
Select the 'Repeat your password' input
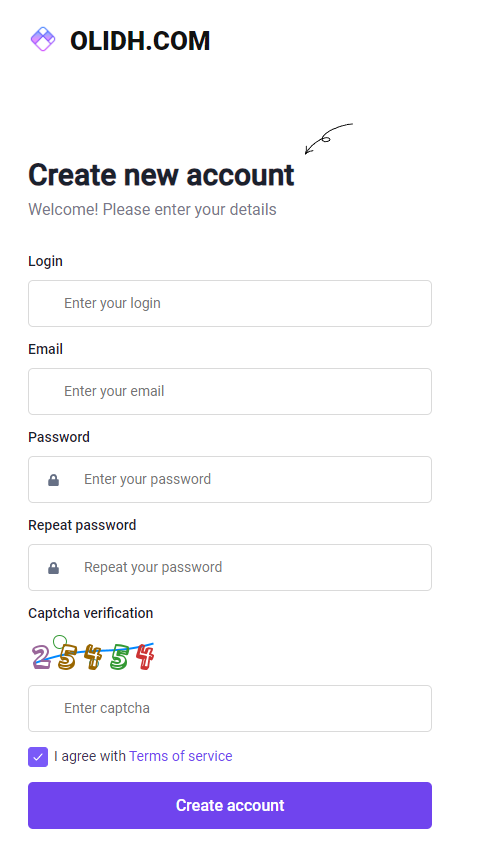(230, 568)
